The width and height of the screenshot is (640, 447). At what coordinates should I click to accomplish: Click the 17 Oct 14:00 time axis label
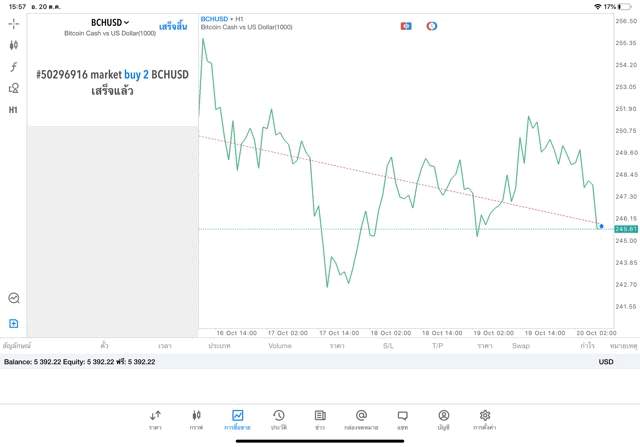pyautogui.click(x=339, y=333)
